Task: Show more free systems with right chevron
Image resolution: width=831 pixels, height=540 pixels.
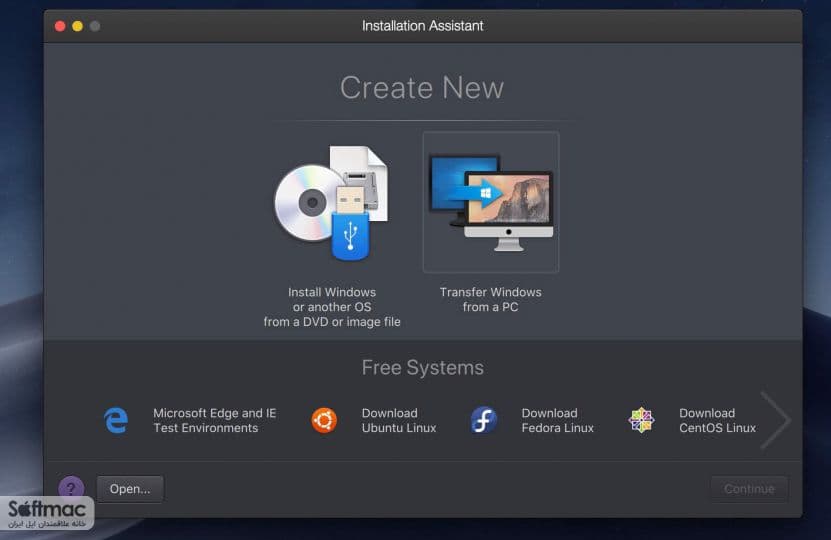Action: 776,420
